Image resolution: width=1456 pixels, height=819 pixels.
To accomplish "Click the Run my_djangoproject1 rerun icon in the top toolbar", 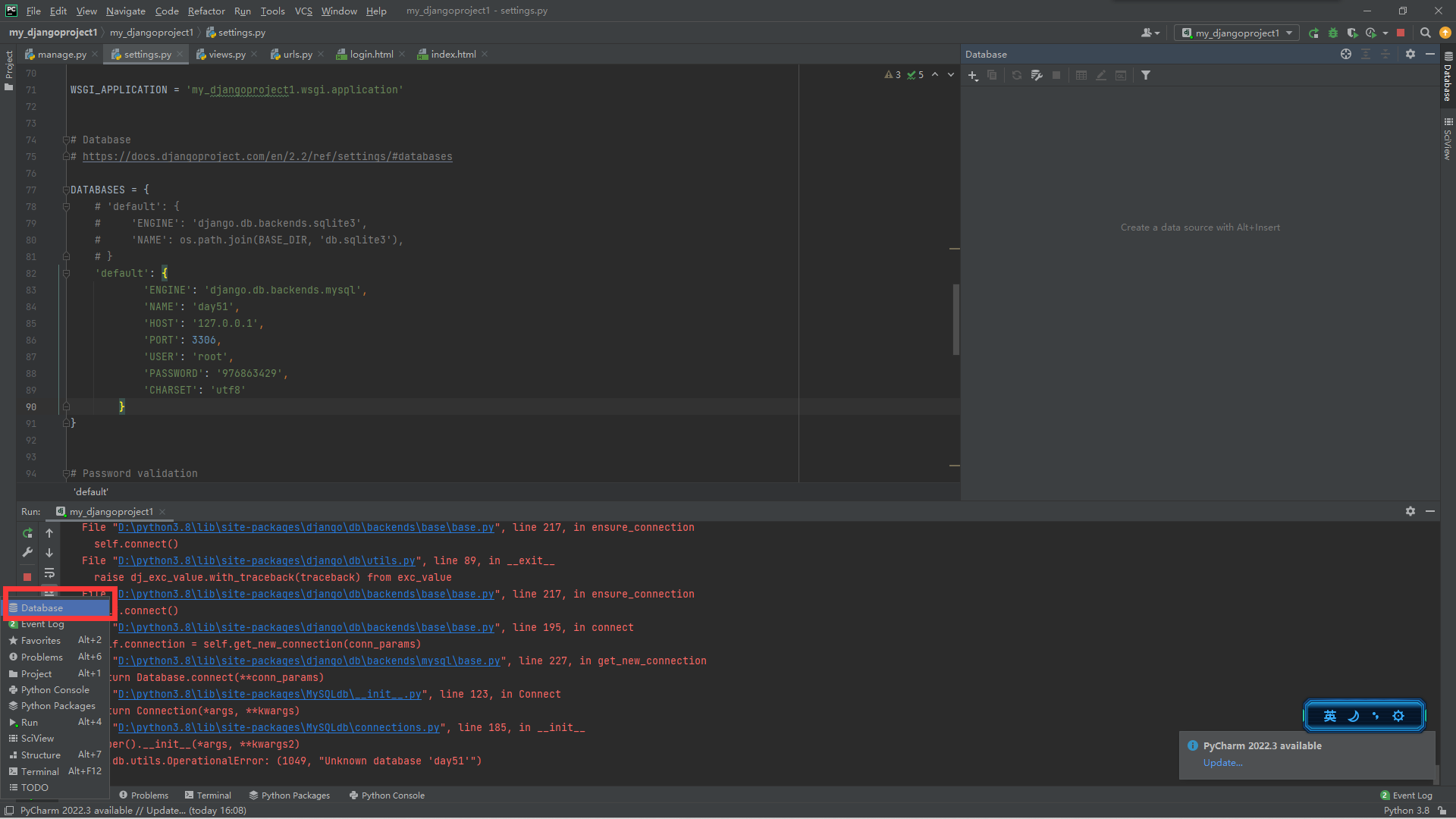I will [1313, 33].
